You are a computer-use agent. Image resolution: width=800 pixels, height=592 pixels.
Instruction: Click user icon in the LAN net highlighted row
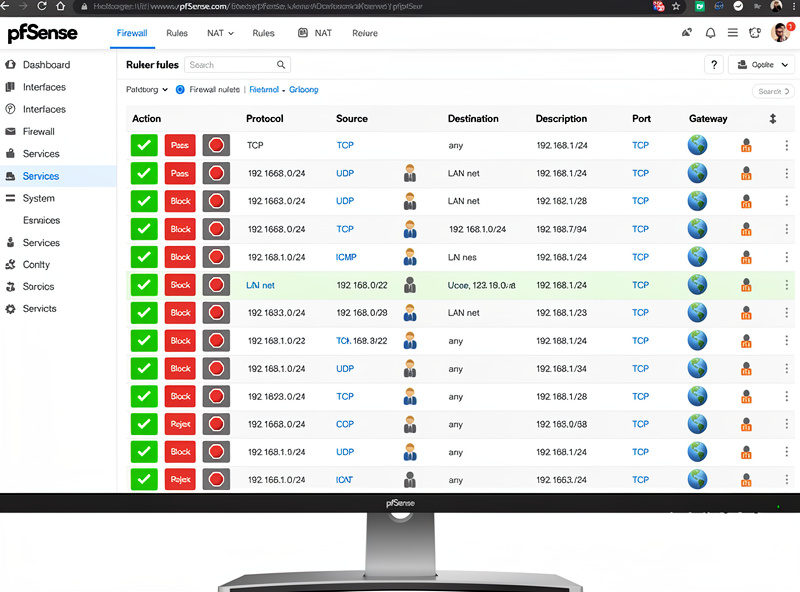[410, 285]
